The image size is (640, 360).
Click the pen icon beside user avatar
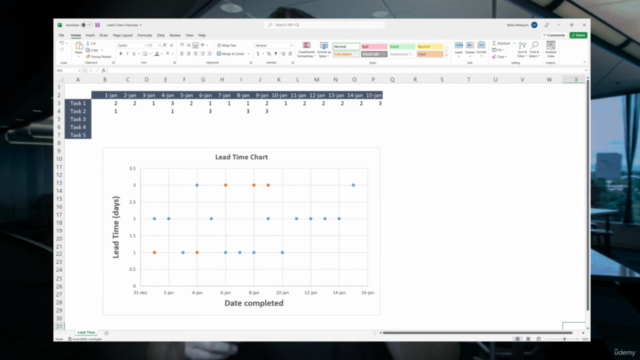(x=547, y=25)
